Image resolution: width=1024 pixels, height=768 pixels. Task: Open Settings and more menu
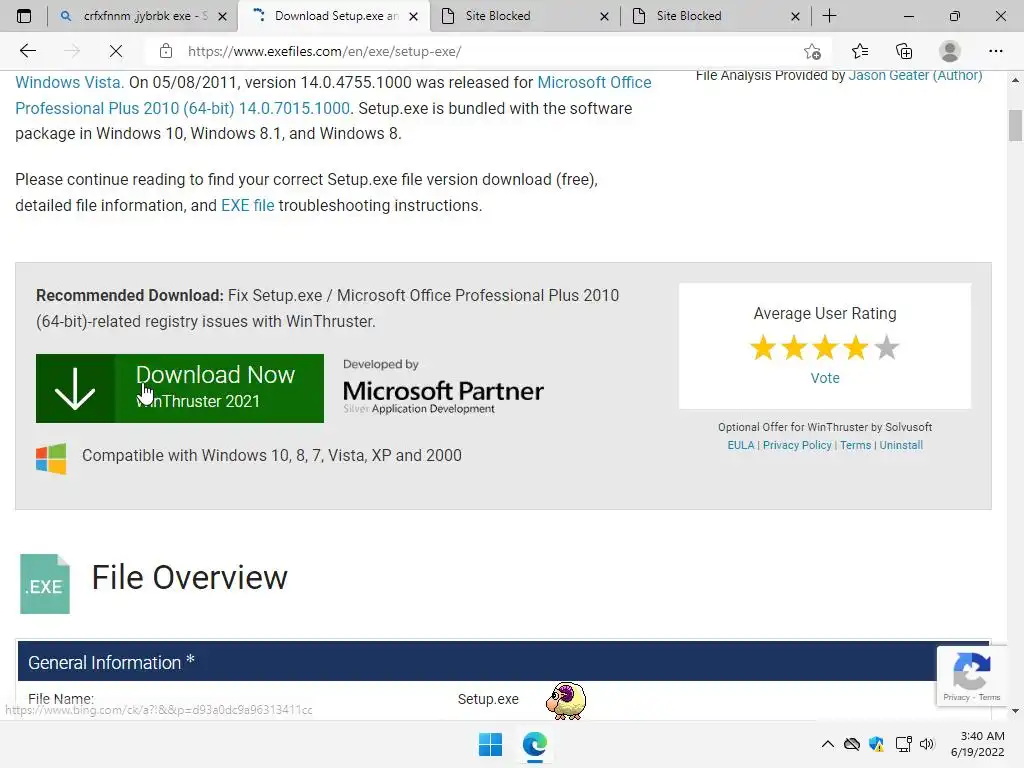click(995, 51)
